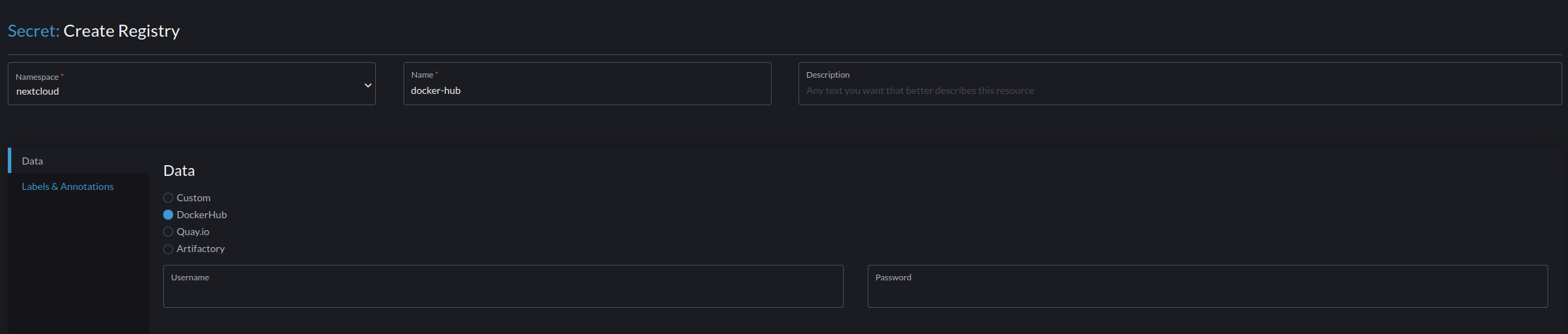Click the Description placeholder text
Screen dimensions: 1568x334
(x=920, y=91)
